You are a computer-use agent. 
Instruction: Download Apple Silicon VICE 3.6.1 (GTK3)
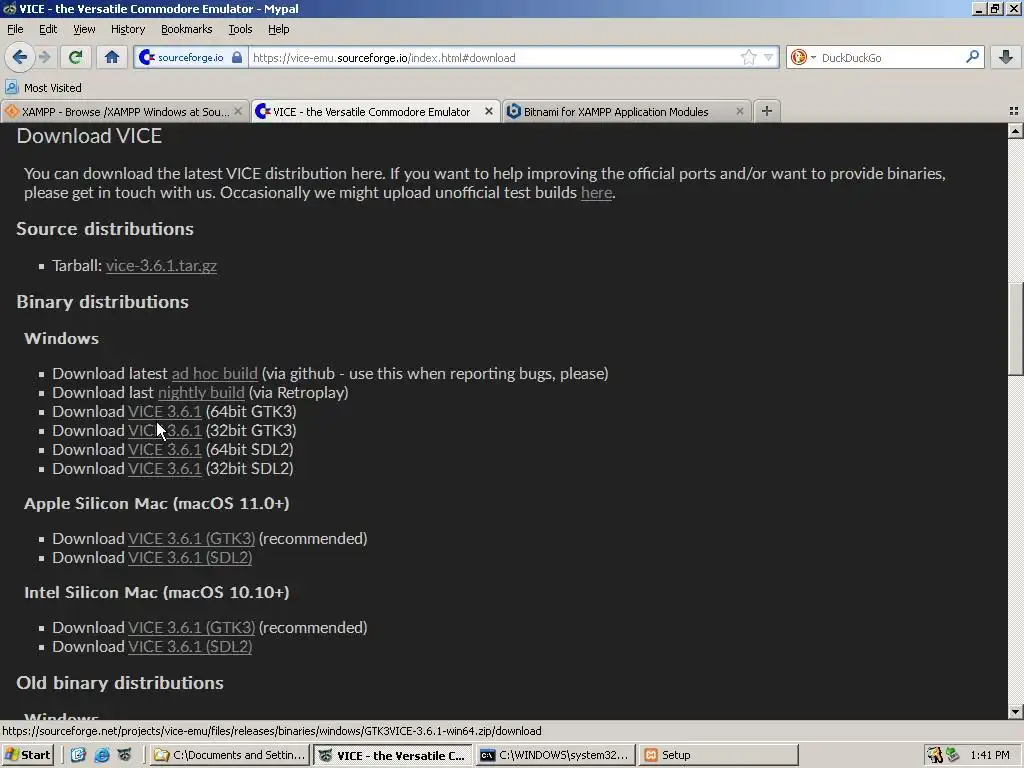[x=191, y=539]
